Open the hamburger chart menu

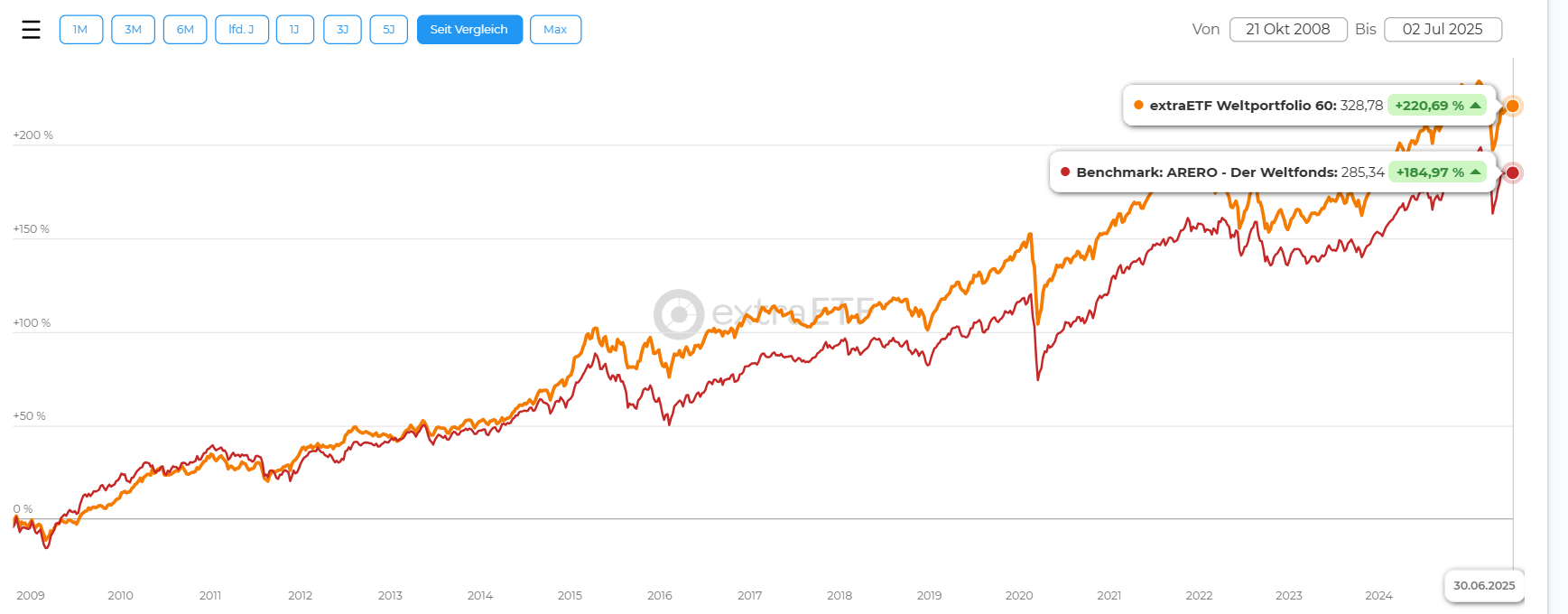coord(31,30)
